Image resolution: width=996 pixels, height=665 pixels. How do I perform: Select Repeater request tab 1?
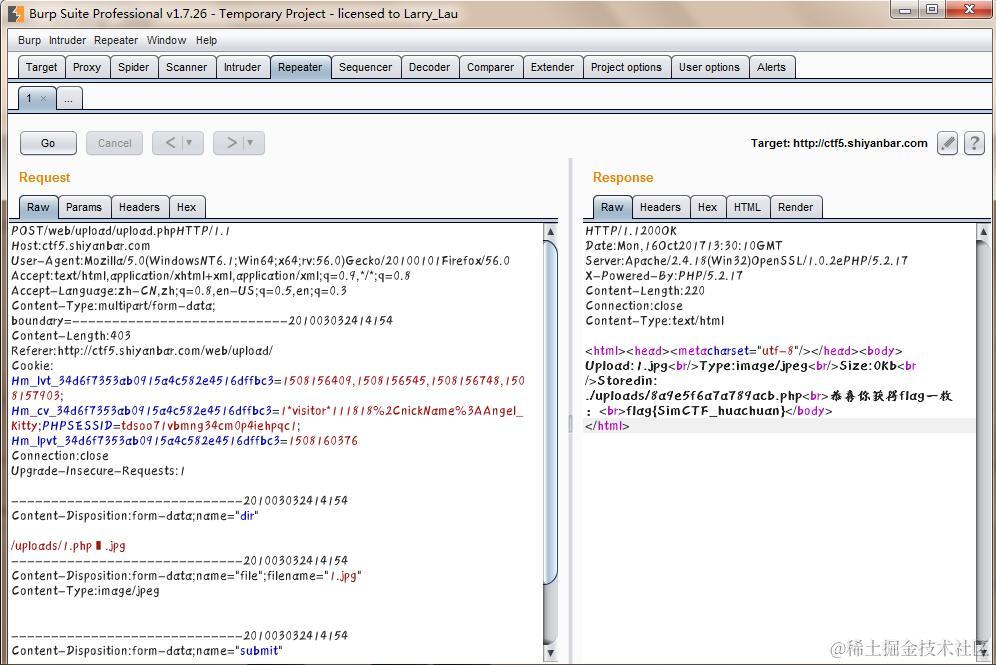pos(29,98)
